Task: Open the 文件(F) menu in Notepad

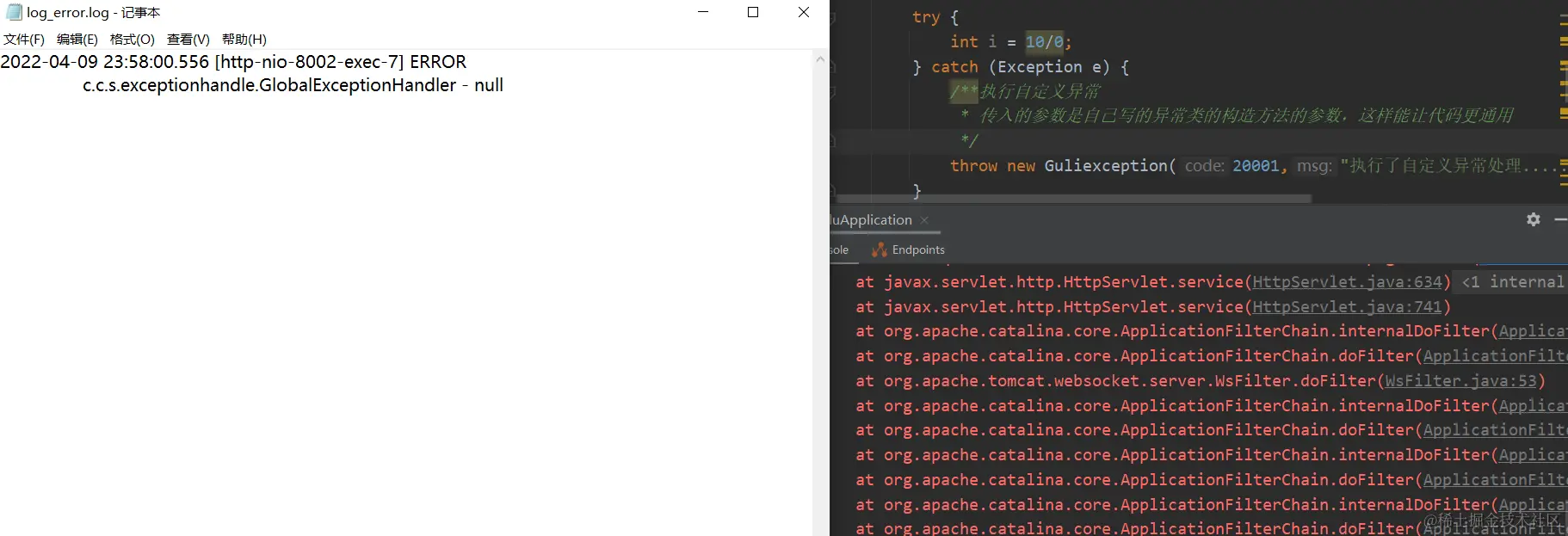Action: click(x=24, y=40)
